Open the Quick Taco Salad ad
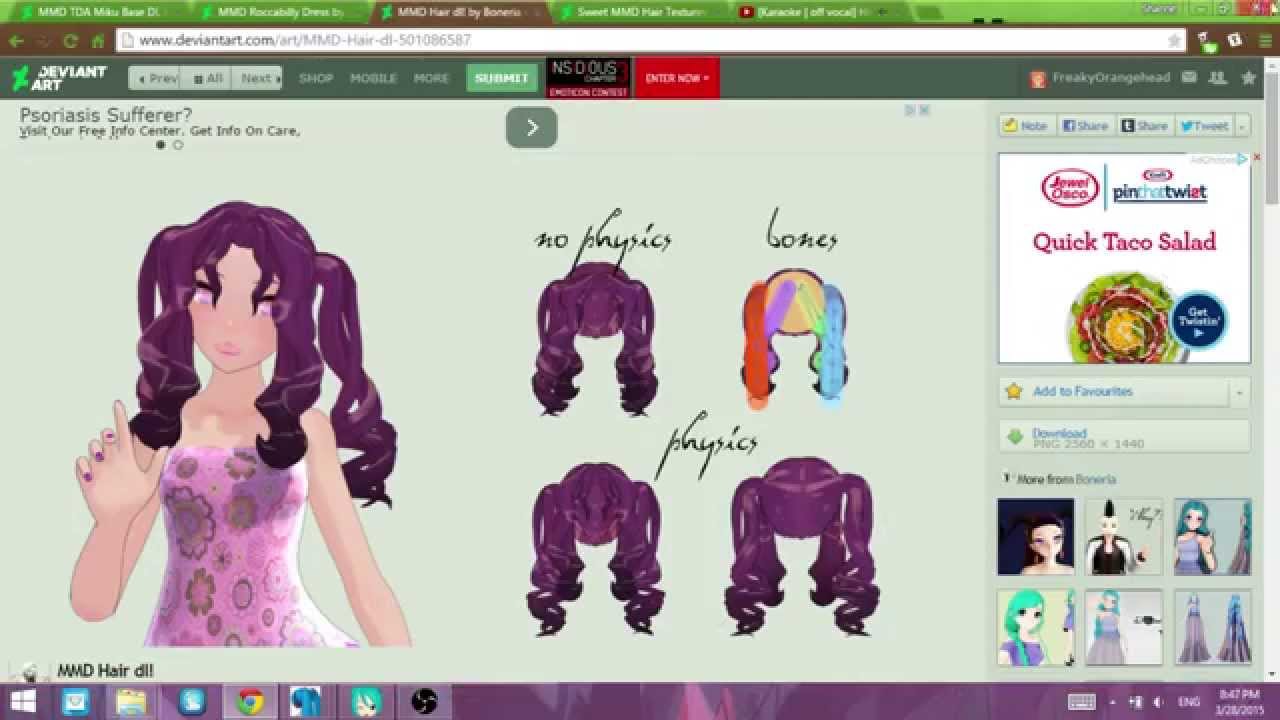The image size is (1280, 720). coord(1124,258)
